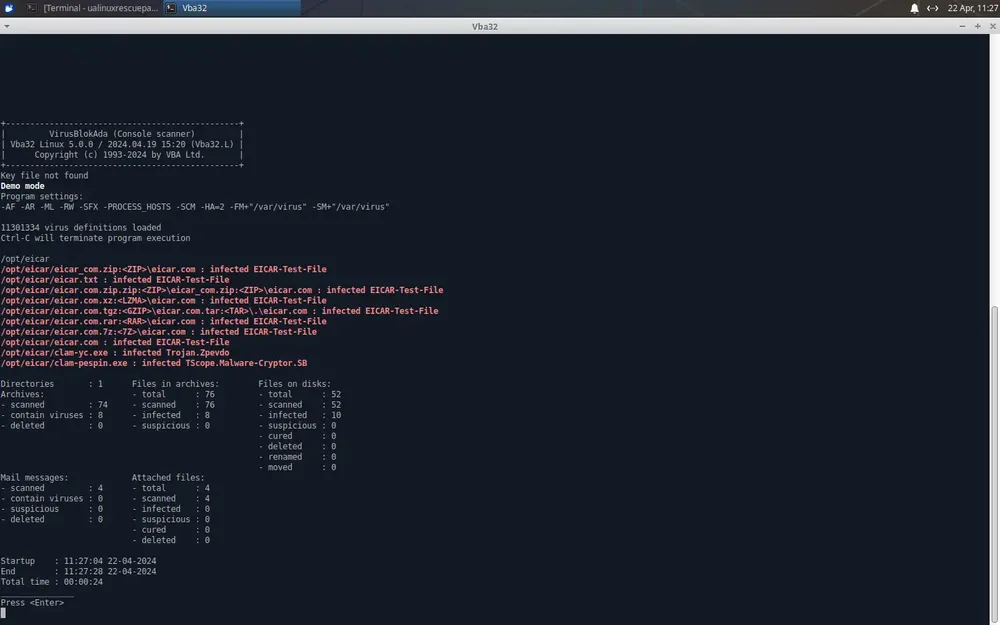Close the Vba32 window

click(x=993, y=26)
